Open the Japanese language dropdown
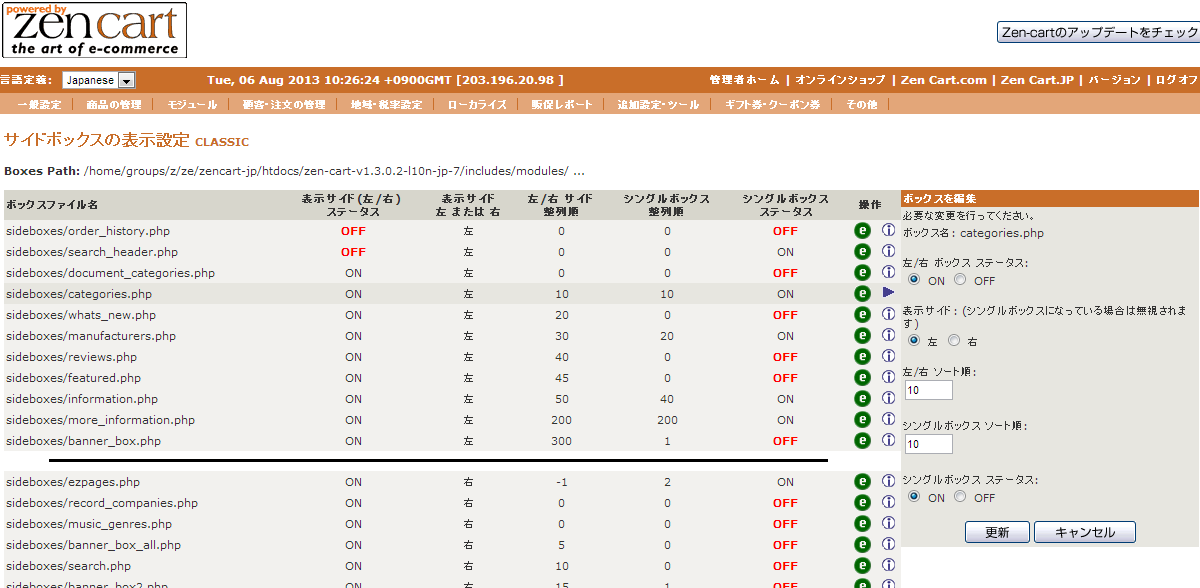 point(98,80)
